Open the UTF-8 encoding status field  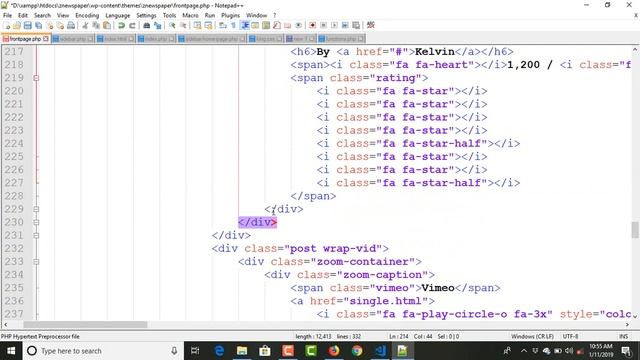[x=570, y=336]
